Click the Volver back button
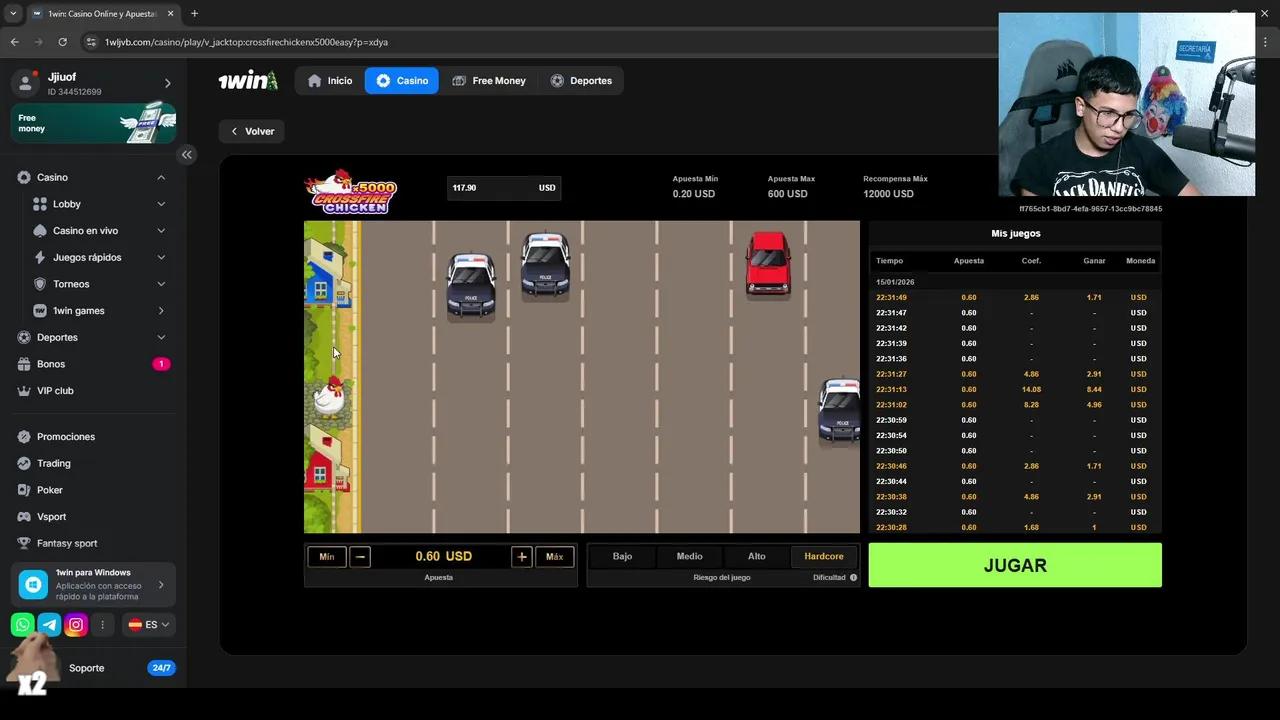 pos(252,131)
